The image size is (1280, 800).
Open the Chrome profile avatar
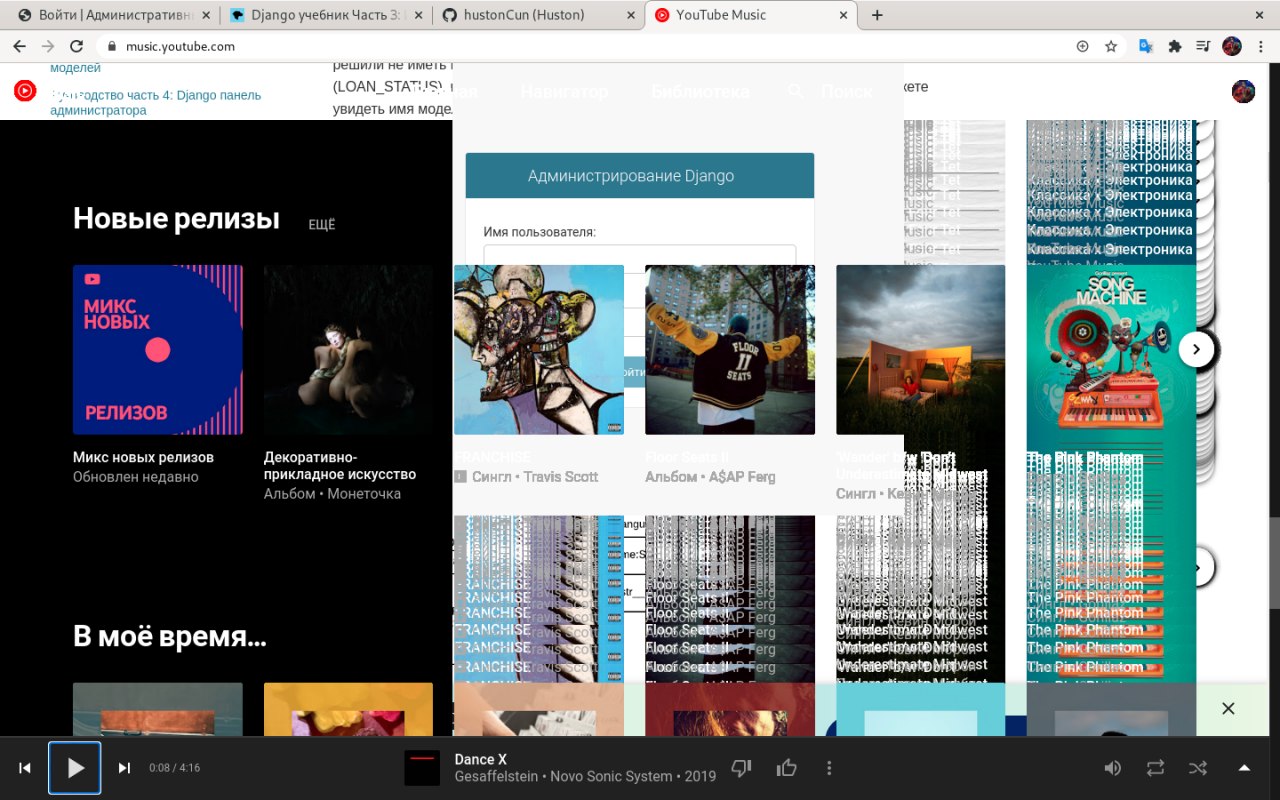(1232, 46)
